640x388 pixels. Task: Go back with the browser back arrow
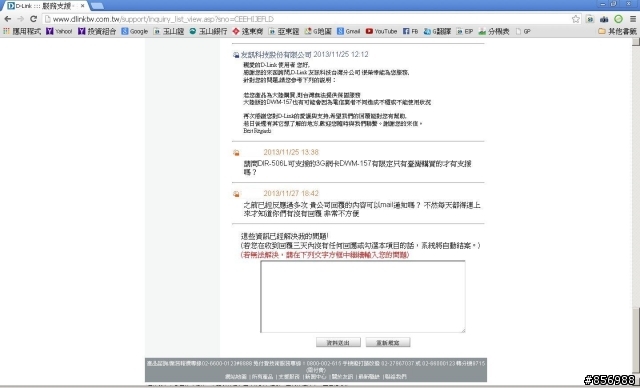[8, 19]
